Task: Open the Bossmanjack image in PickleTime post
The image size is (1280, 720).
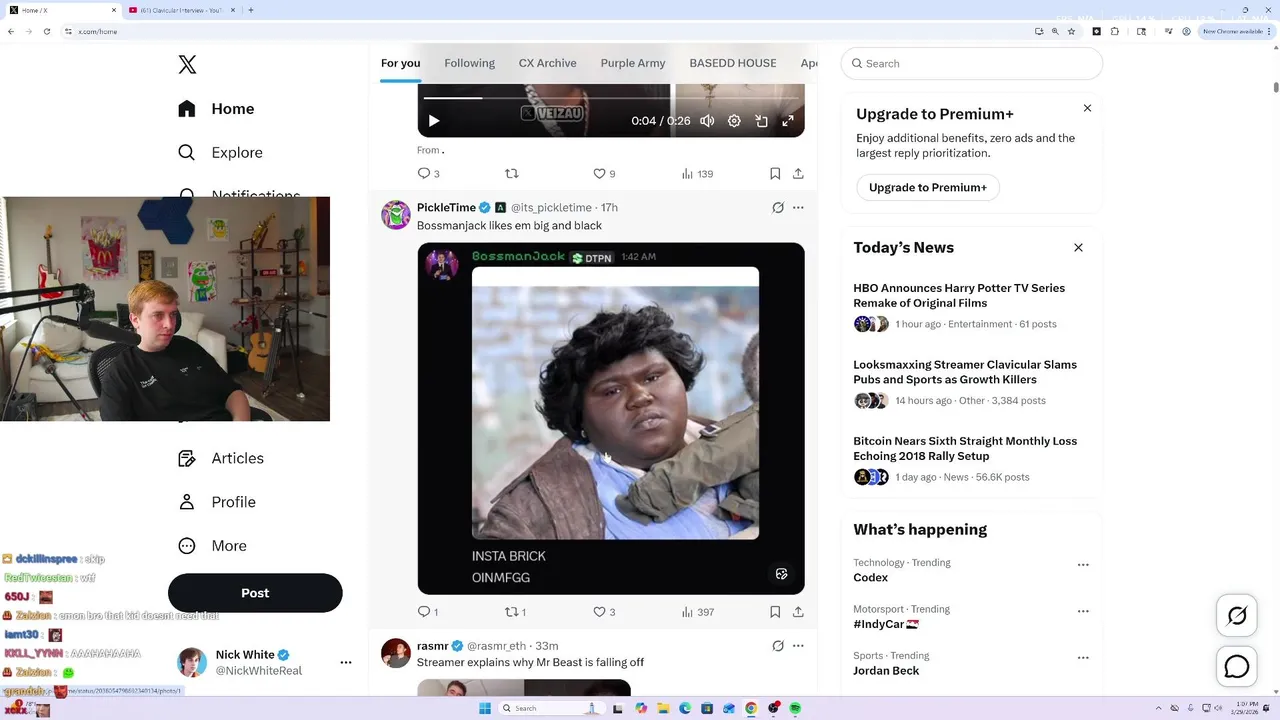Action: 611,418
